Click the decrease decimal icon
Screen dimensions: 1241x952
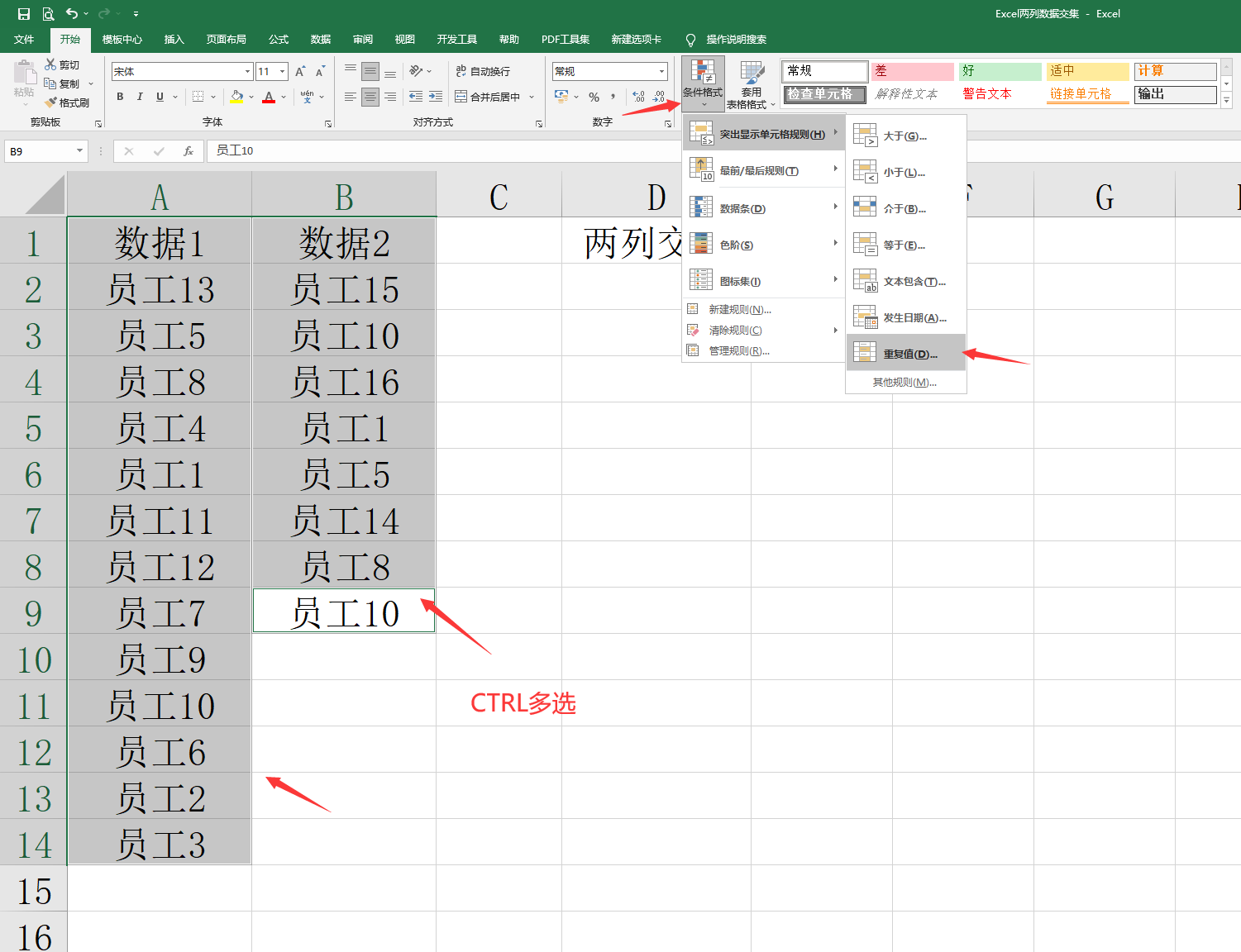659,97
